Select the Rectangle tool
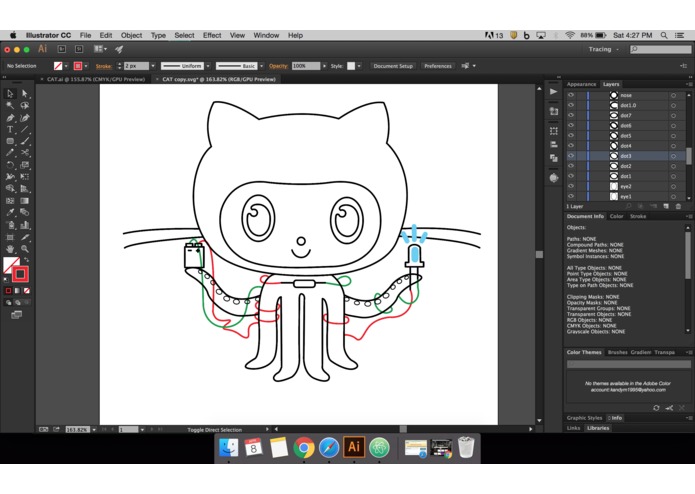Image resolution: width=695 pixels, height=494 pixels. (10, 141)
